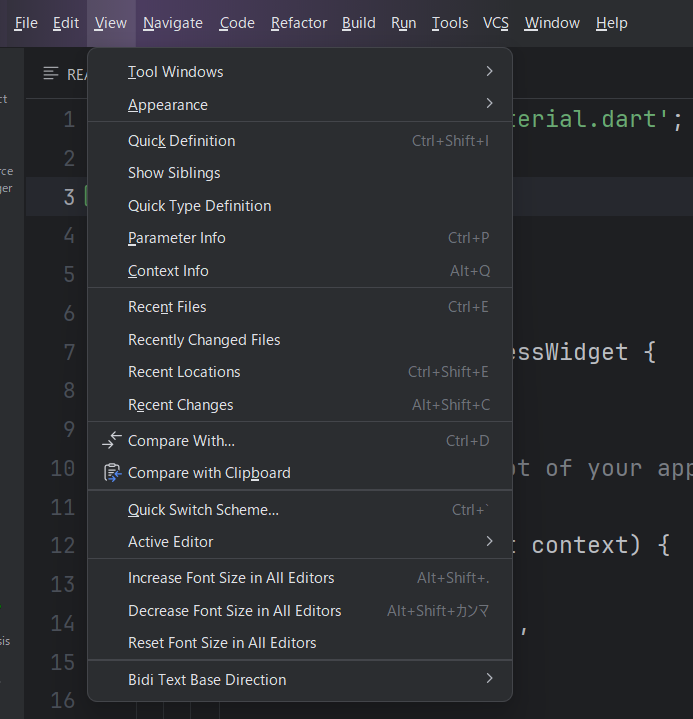This screenshot has height=719, width=693.
Task: Open the Navigate menu in the menu bar
Action: click(x=172, y=23)
